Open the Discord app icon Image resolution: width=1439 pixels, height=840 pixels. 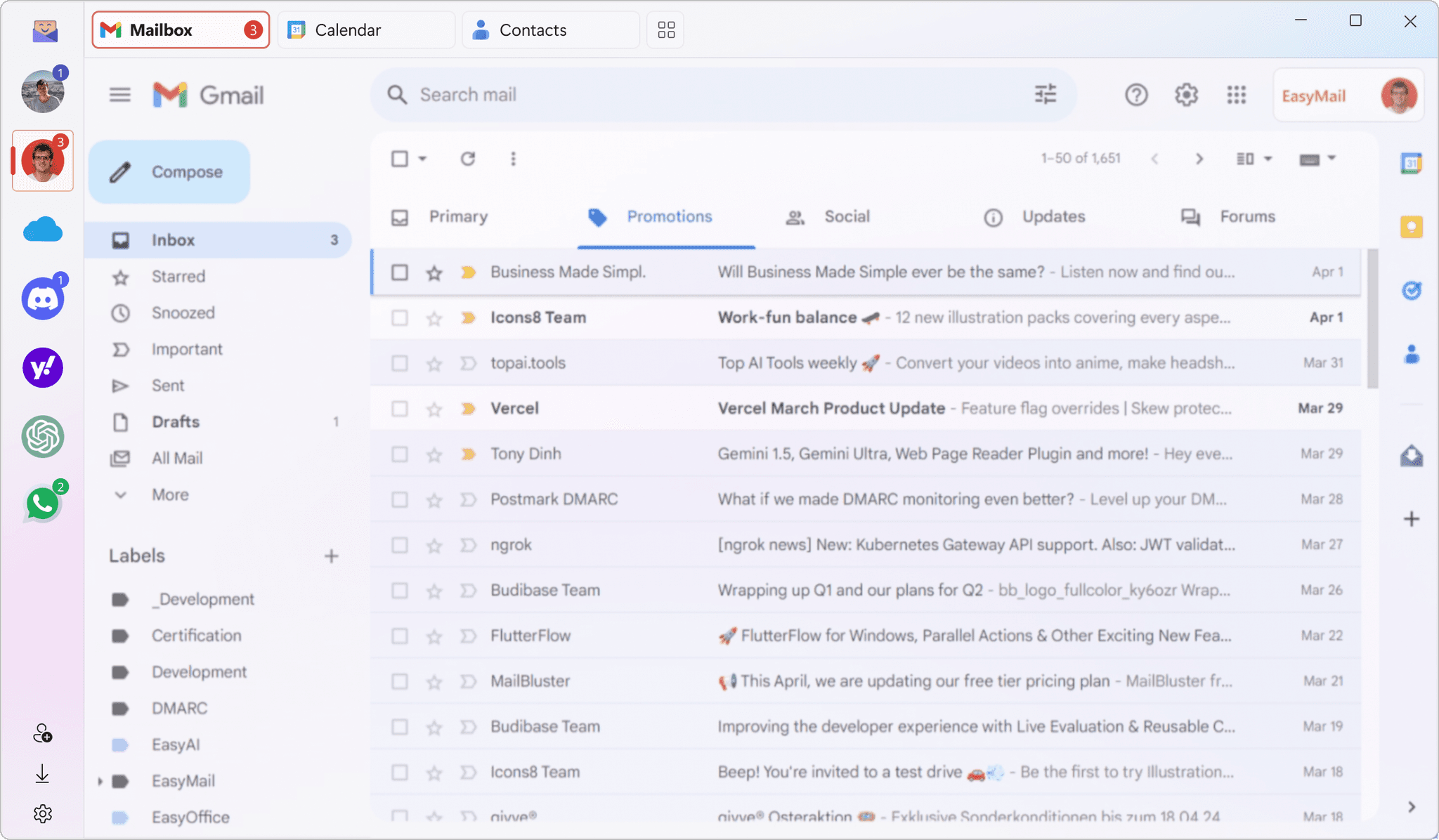coord(43,298)
